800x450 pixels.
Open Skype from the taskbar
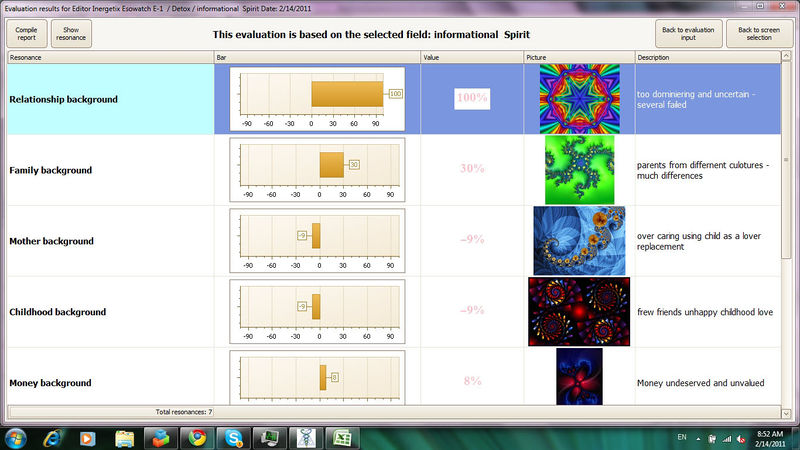(234, 437)
